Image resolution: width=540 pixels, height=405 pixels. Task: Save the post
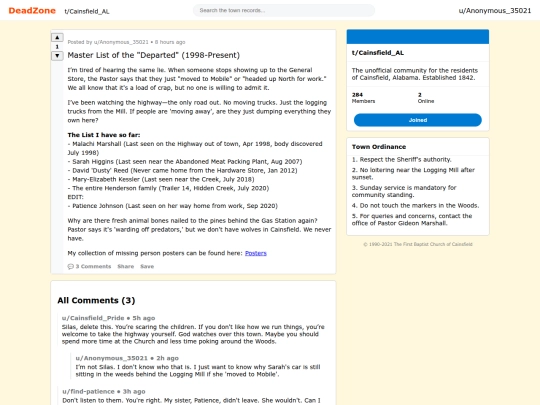pos(147,266)
